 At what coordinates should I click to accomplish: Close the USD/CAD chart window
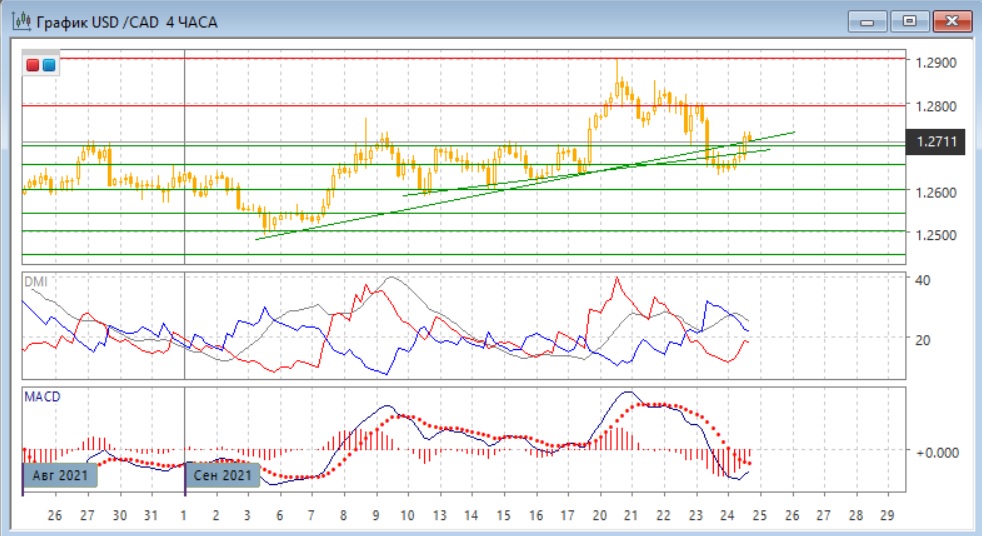[951, 21]
